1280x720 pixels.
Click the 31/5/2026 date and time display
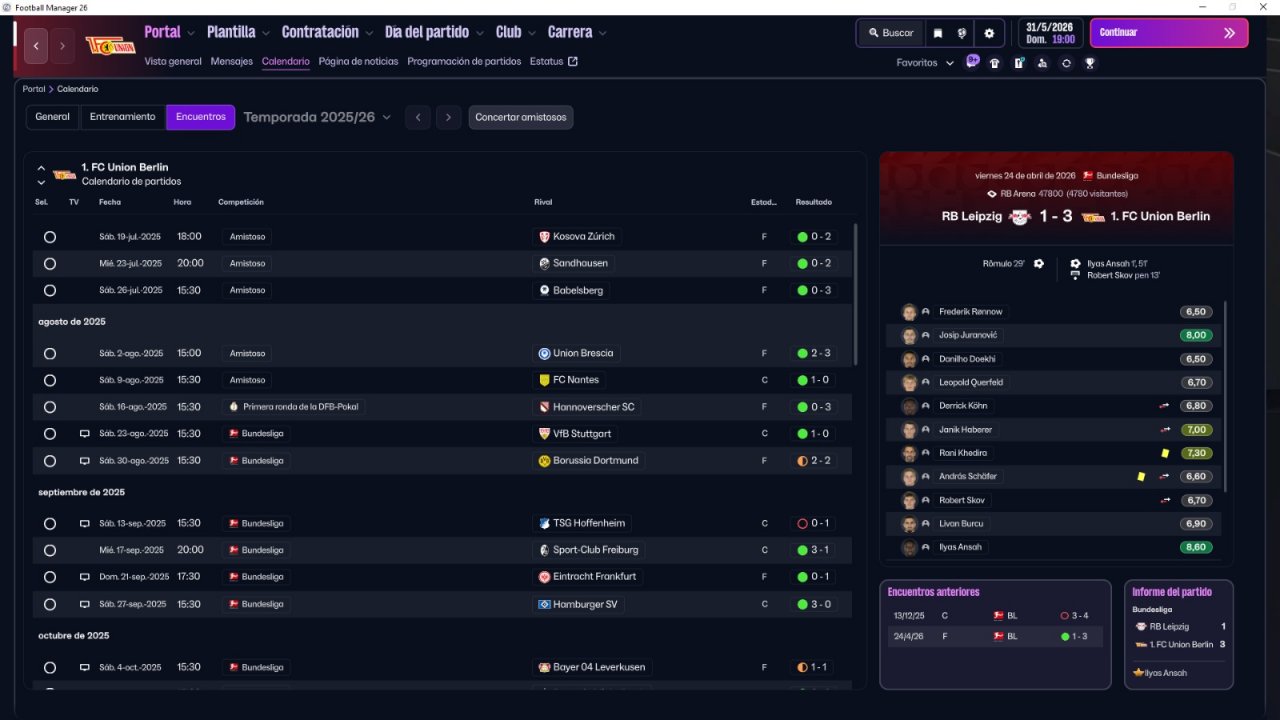pyautogui.click(x=1050, y=33)
